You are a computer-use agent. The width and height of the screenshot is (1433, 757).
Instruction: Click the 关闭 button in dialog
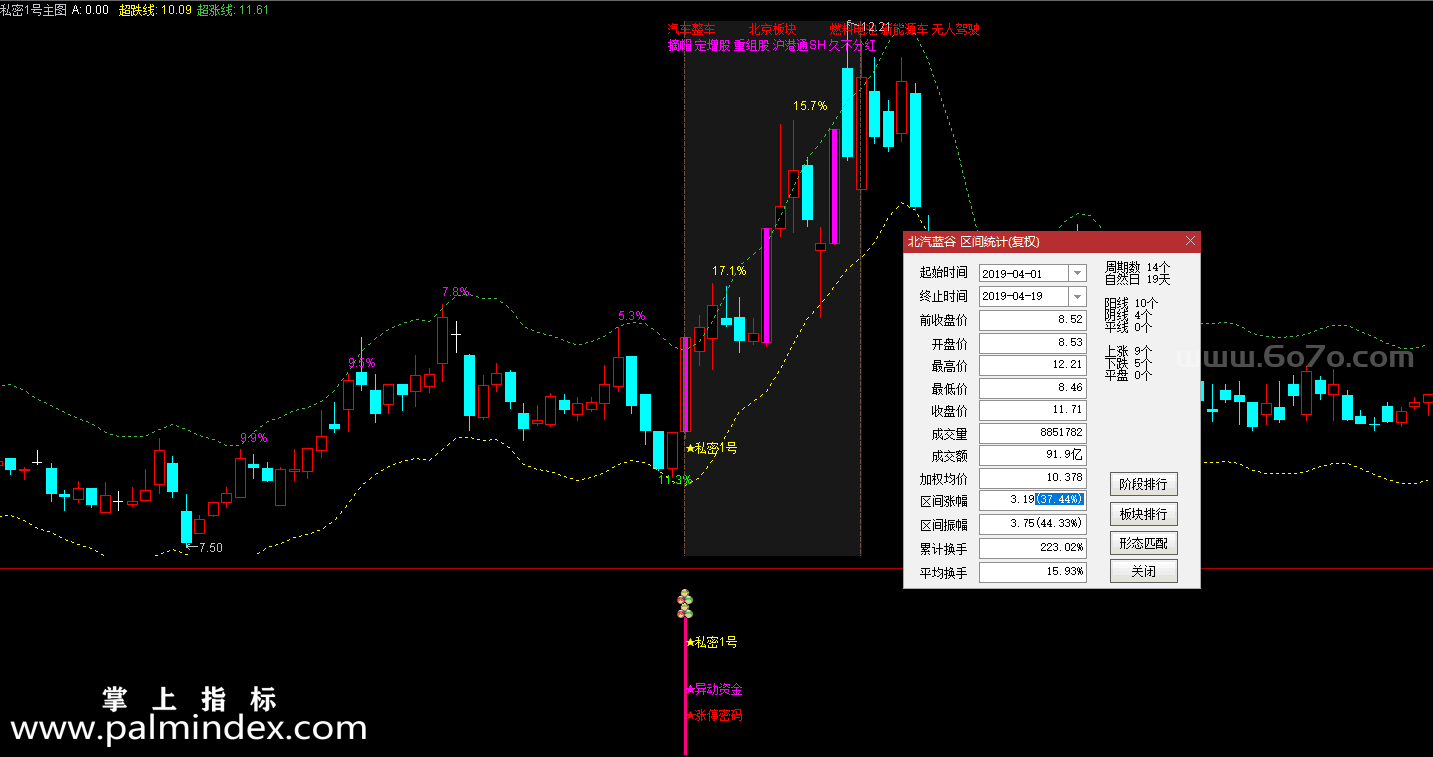pos(1143,572)
